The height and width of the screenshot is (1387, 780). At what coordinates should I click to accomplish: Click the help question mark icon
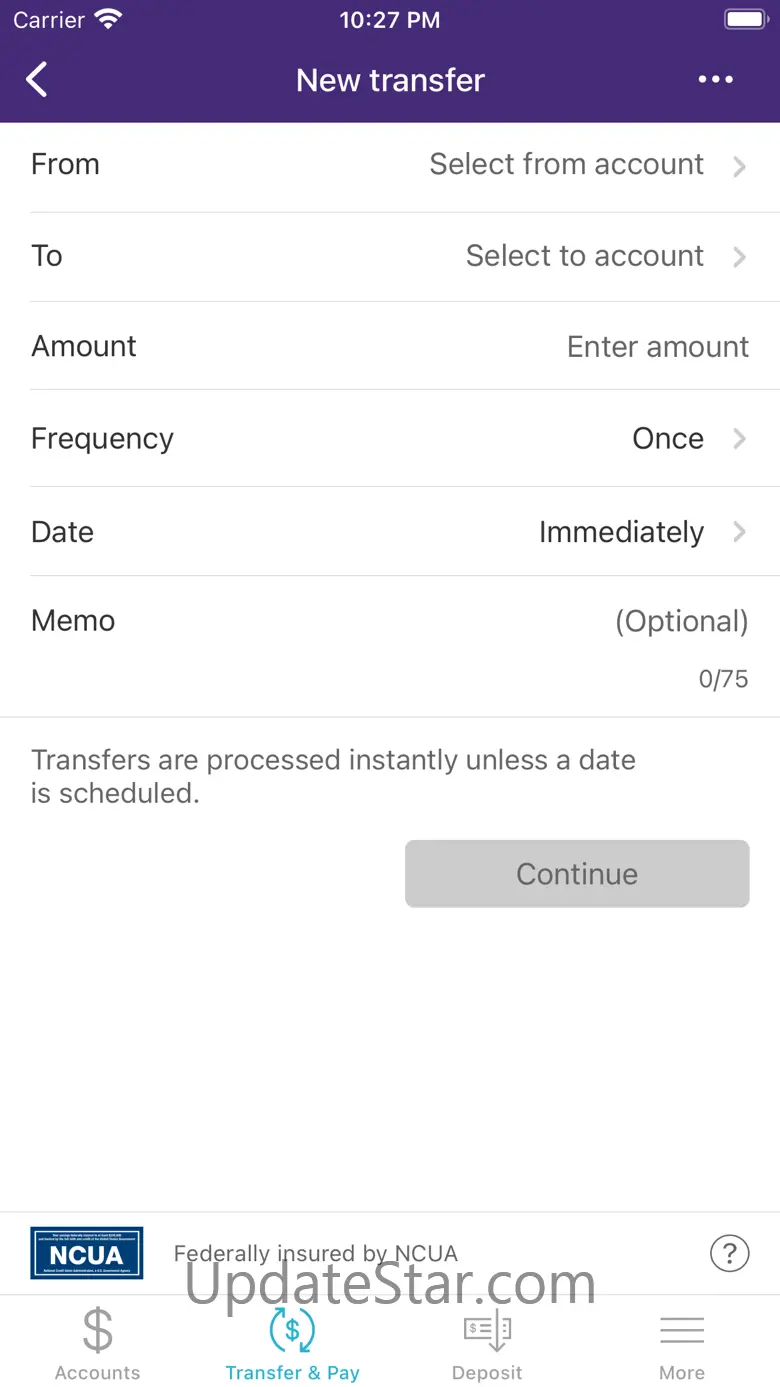(729, 1252)
